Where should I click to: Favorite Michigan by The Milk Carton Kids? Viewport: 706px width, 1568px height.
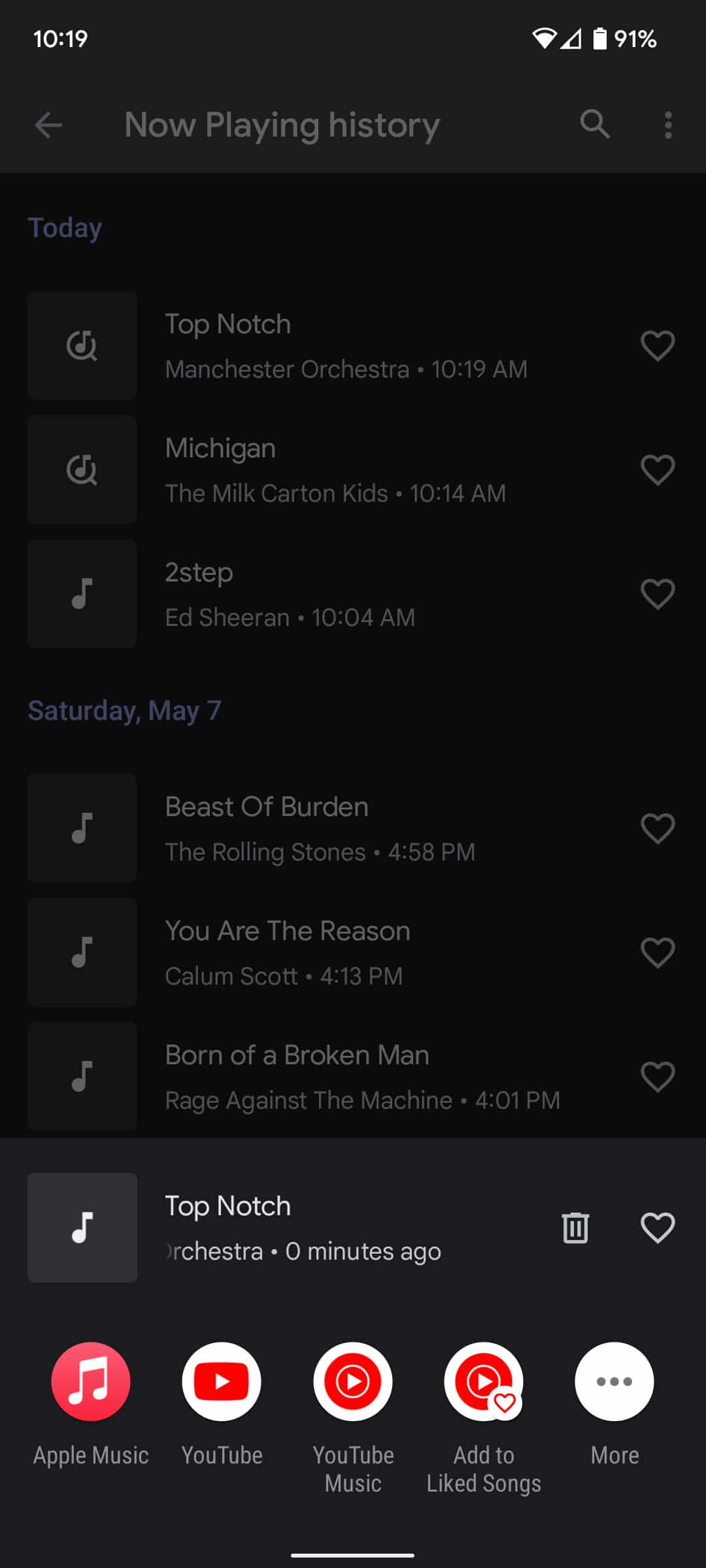click(x=658, y=470)
